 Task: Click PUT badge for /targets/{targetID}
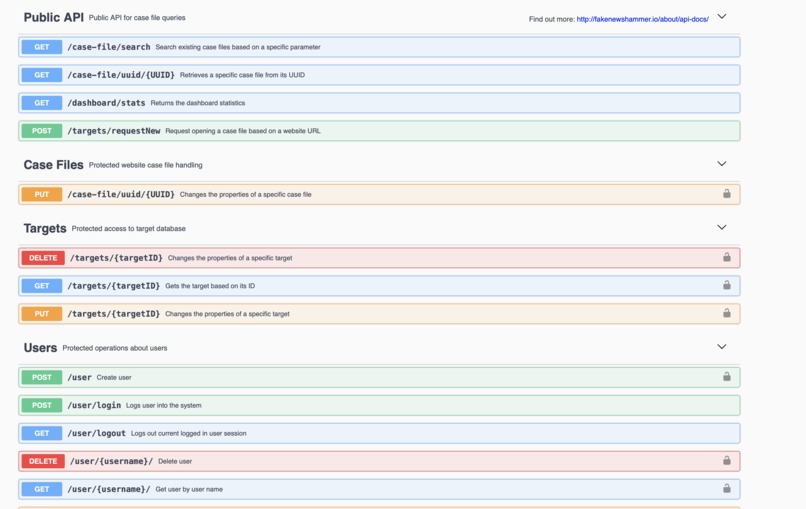coord(42,314)
